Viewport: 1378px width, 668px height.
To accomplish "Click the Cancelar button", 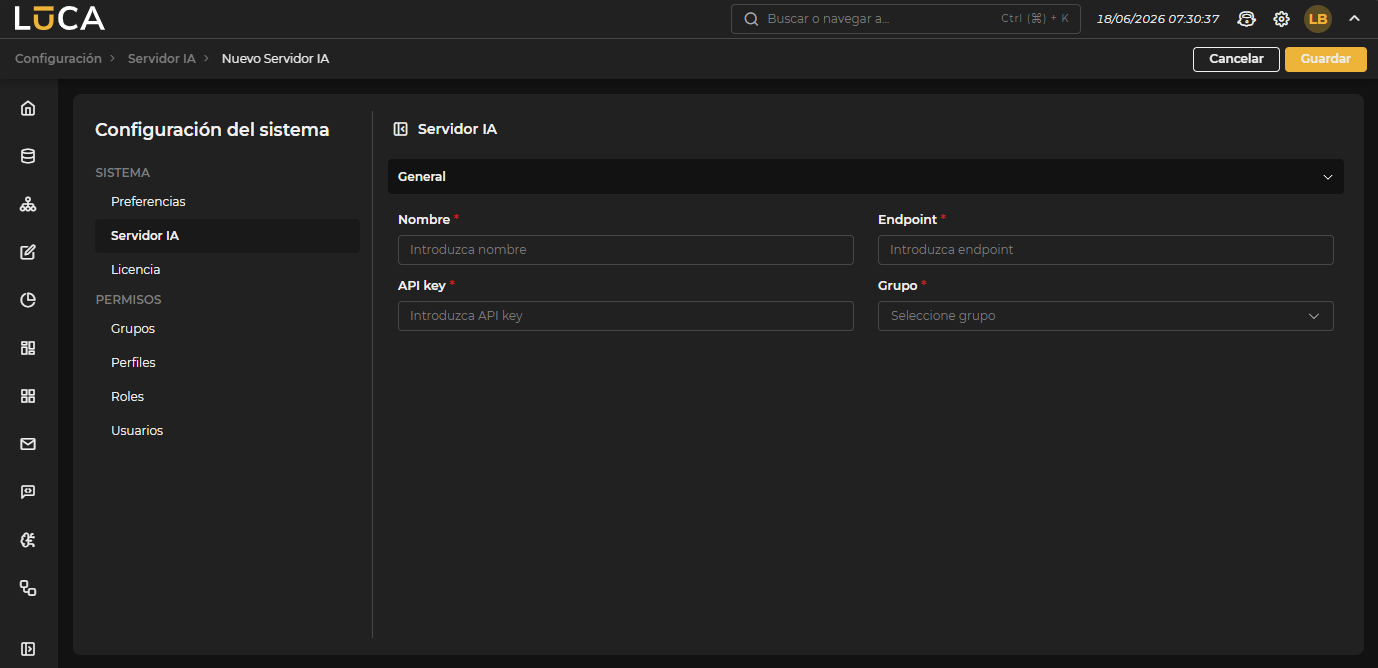I will 1236,59.
